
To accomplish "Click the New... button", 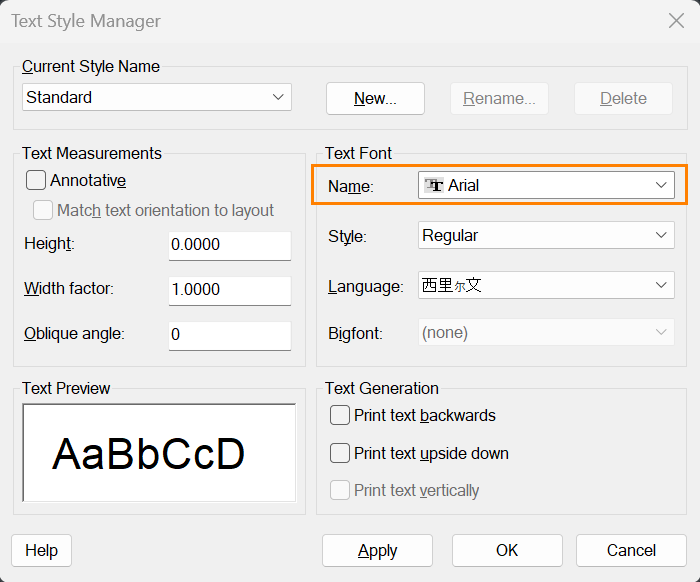I will tap(375, 98).
